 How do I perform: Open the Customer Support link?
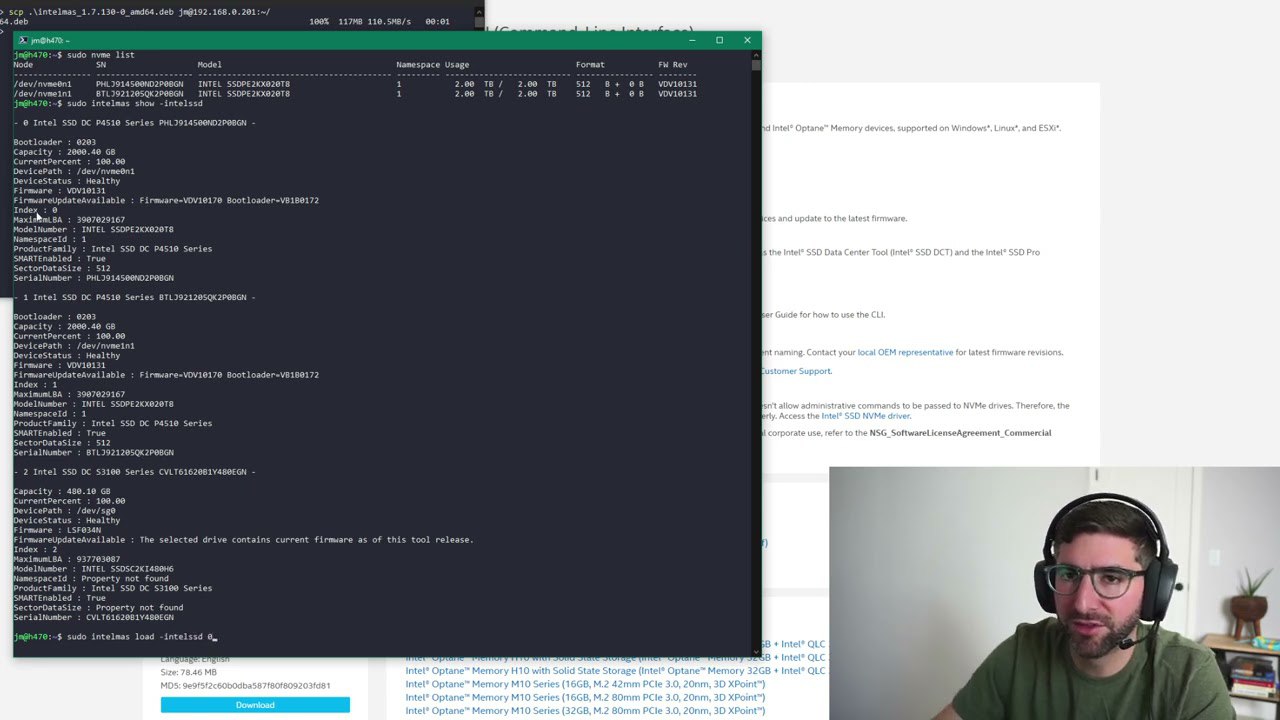[795, 371]
